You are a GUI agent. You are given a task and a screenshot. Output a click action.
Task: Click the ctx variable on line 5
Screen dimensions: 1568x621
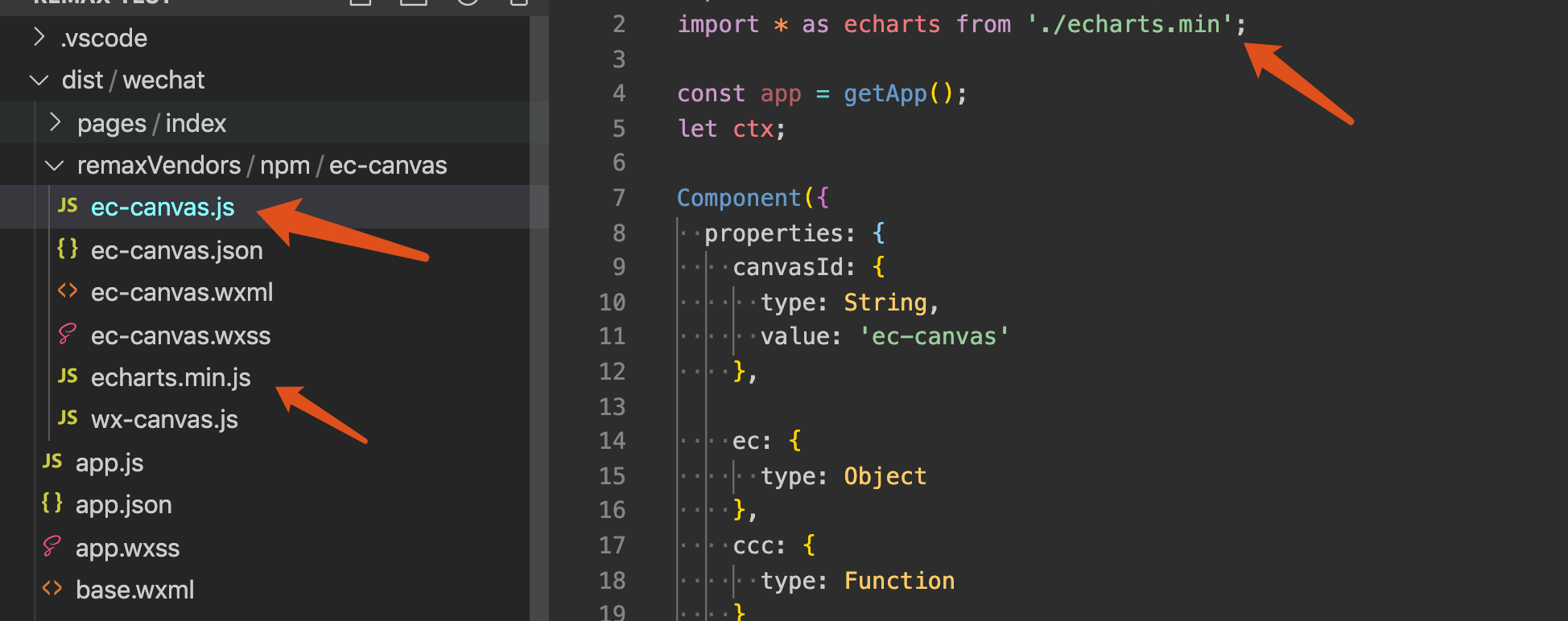coord(753,129)
